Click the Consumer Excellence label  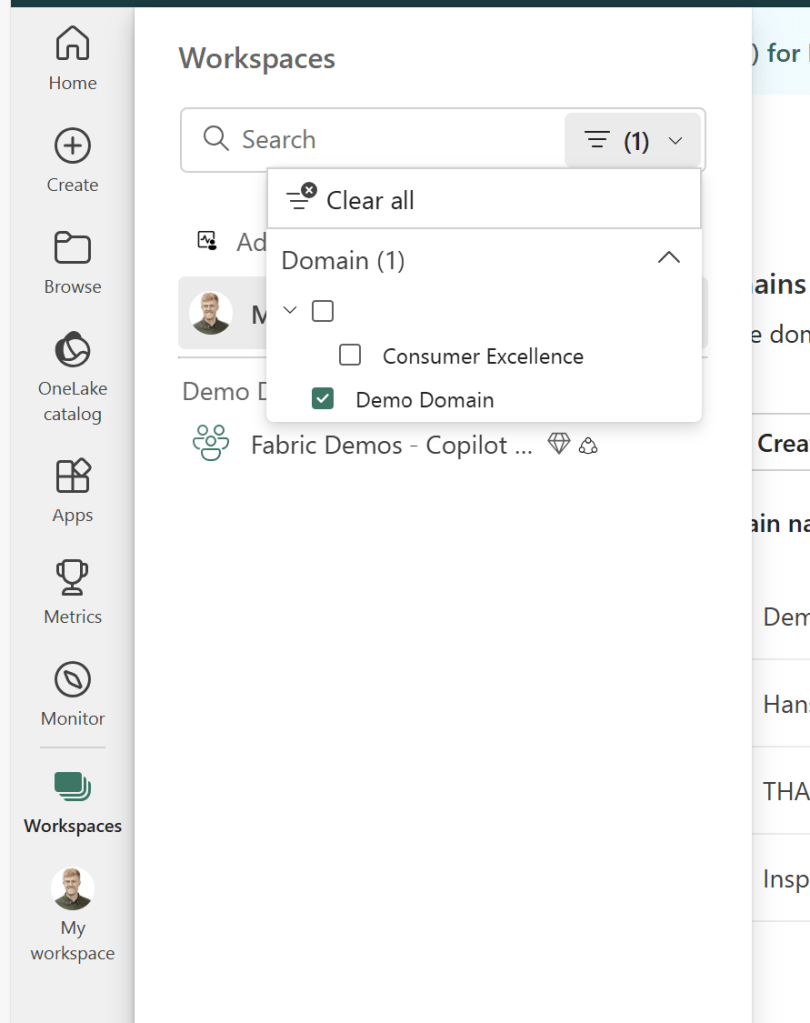point(482,356)
